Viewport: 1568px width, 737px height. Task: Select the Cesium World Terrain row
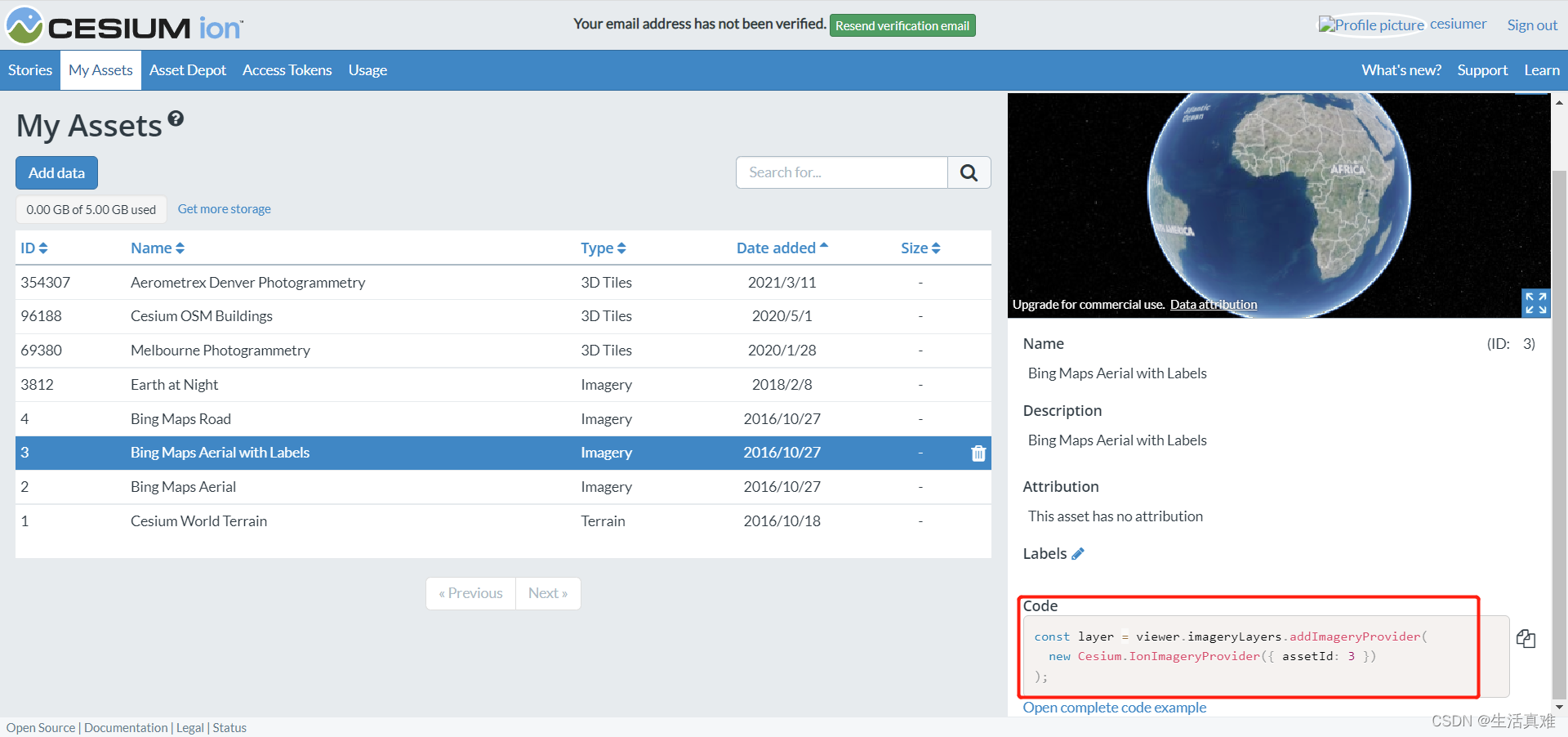(503, 521)
